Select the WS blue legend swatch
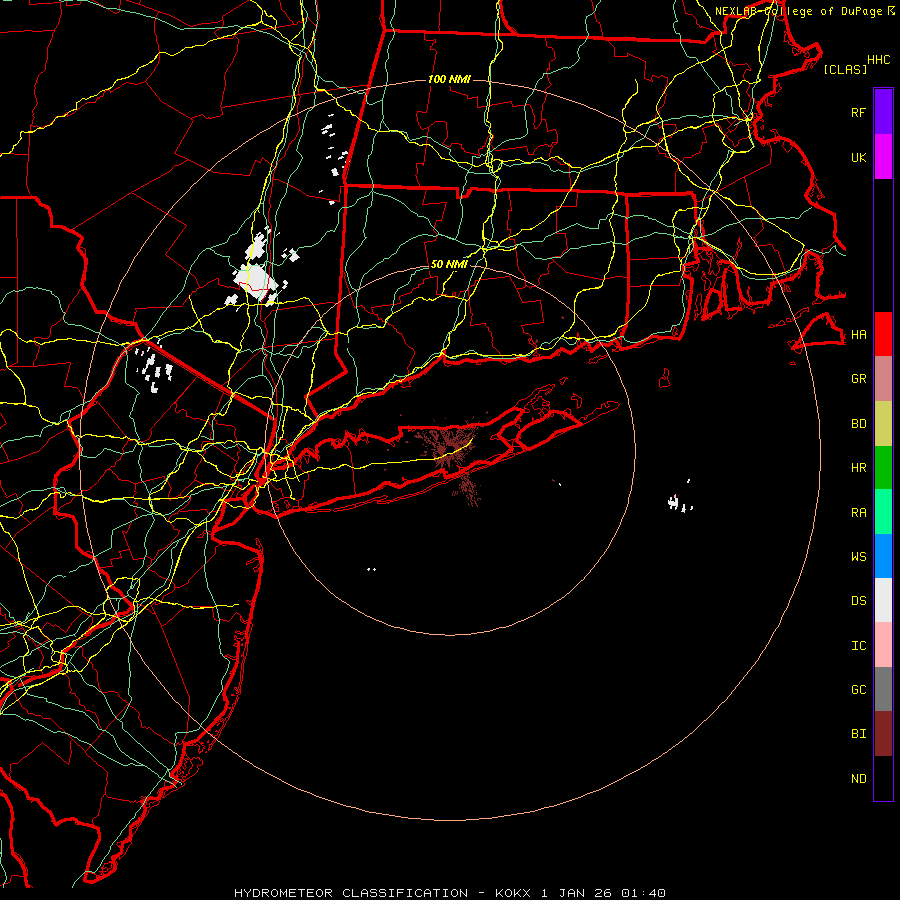This screenshot has width=900, height=900. pyautogui.click(x=883, y=556)
